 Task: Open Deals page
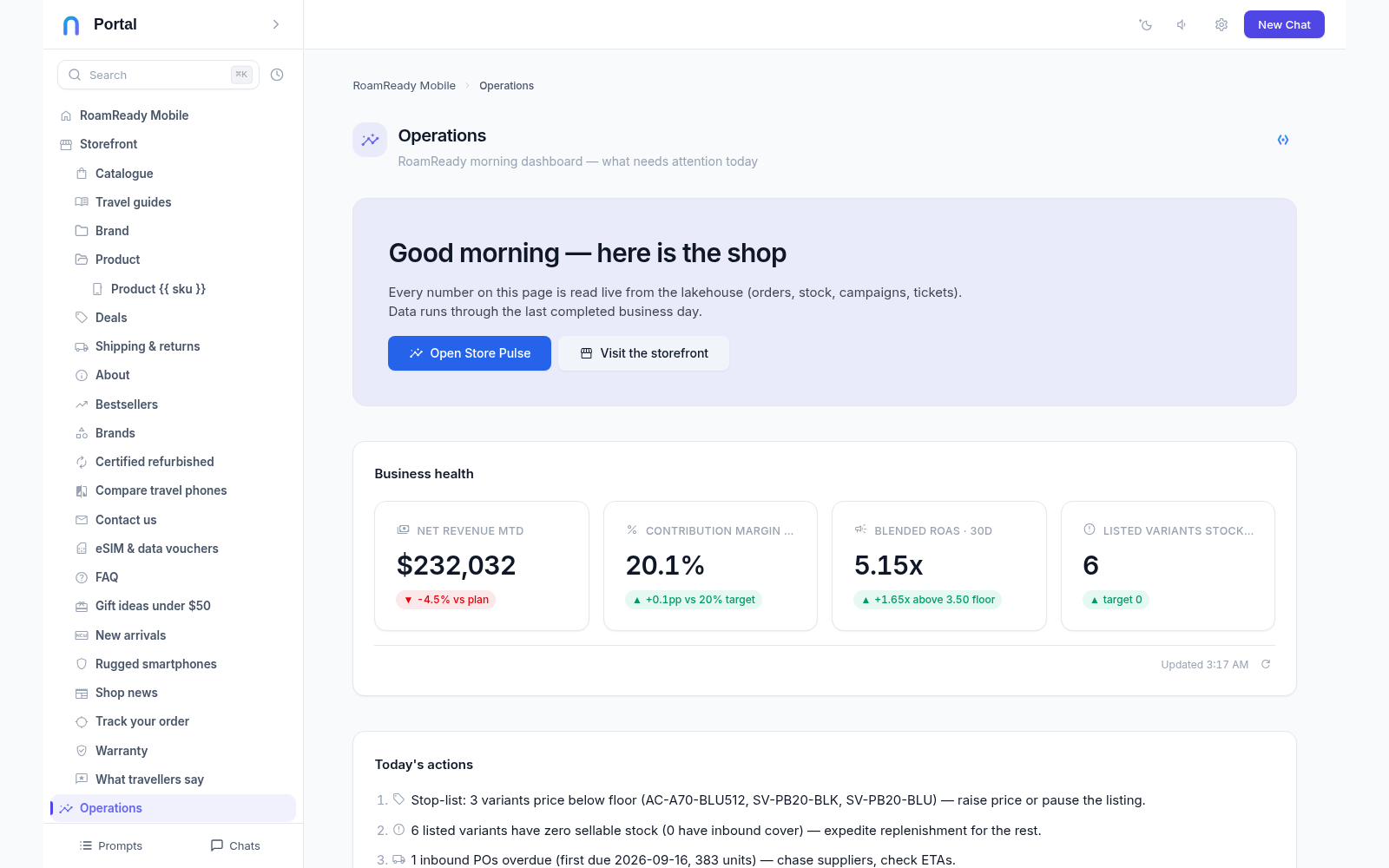pos(181,318)
